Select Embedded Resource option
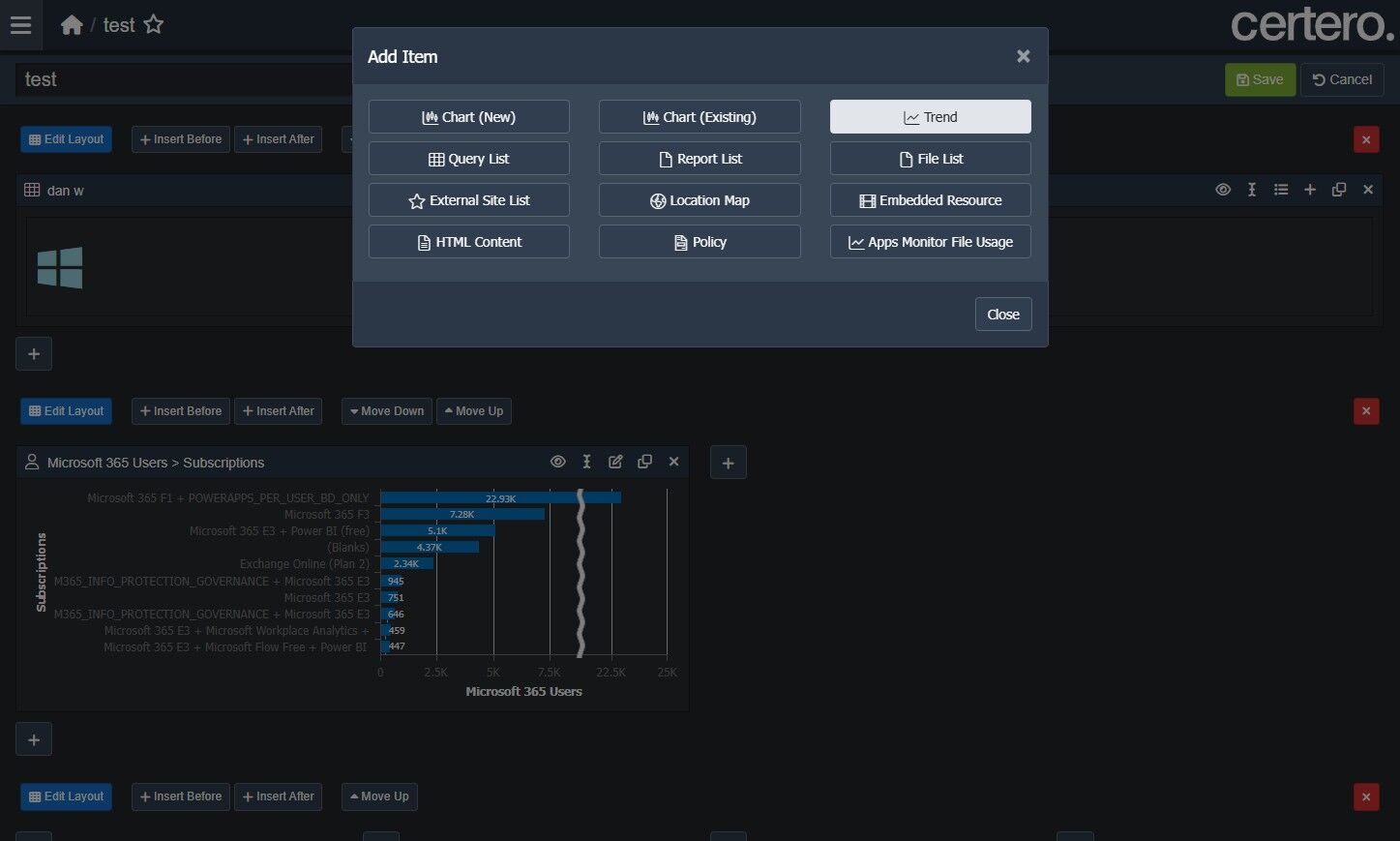 tap(931, 200)
